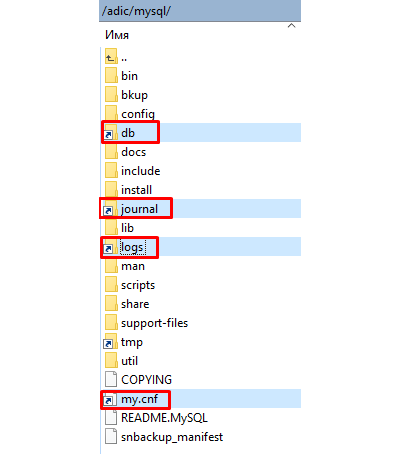Select the tmp shortcut folder icon
This screenshot has width=412, height=454.
(110, 342)
